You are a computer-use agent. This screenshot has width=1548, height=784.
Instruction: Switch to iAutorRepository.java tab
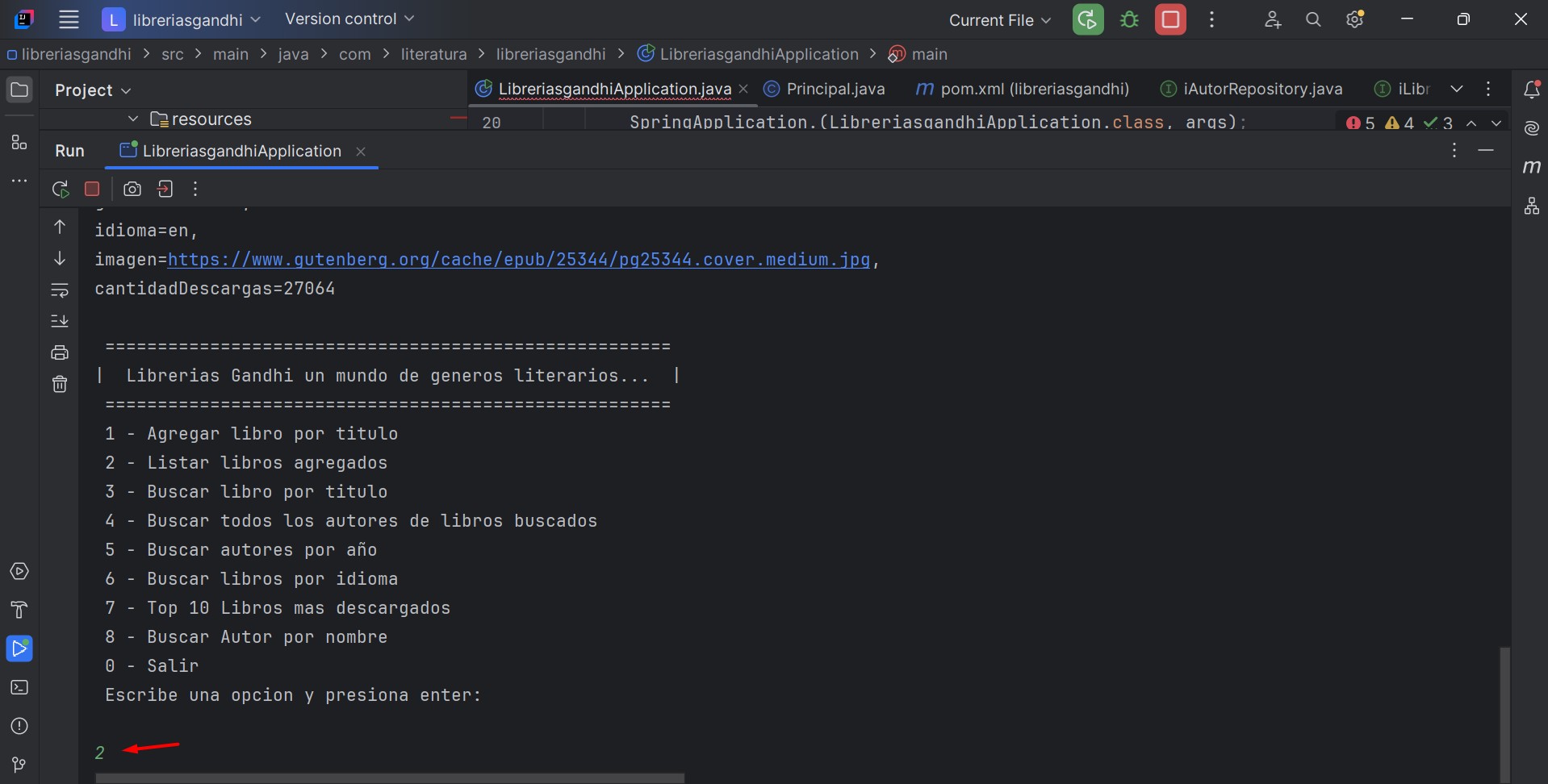click(1252, 89)
